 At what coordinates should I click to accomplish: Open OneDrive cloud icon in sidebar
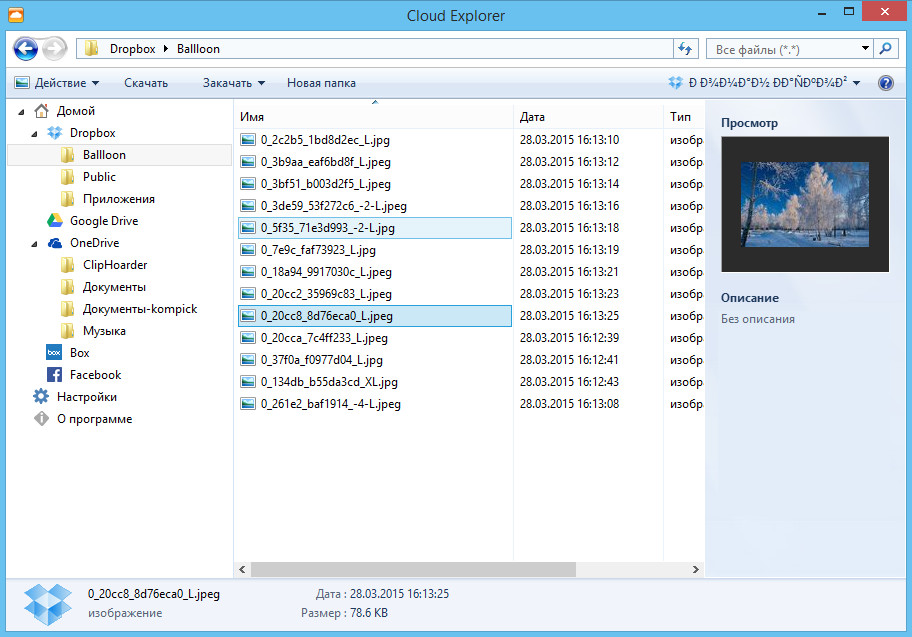[55, 243]
